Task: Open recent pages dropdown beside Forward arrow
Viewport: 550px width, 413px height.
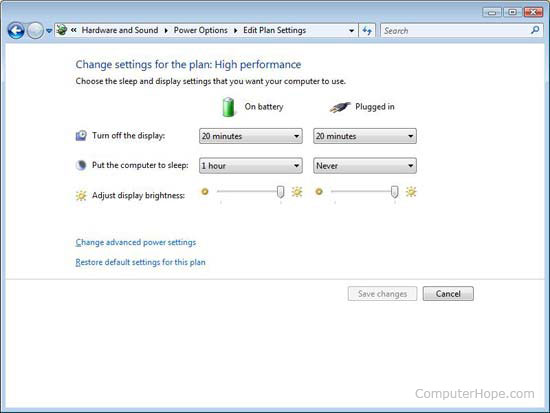Action: 49,31
